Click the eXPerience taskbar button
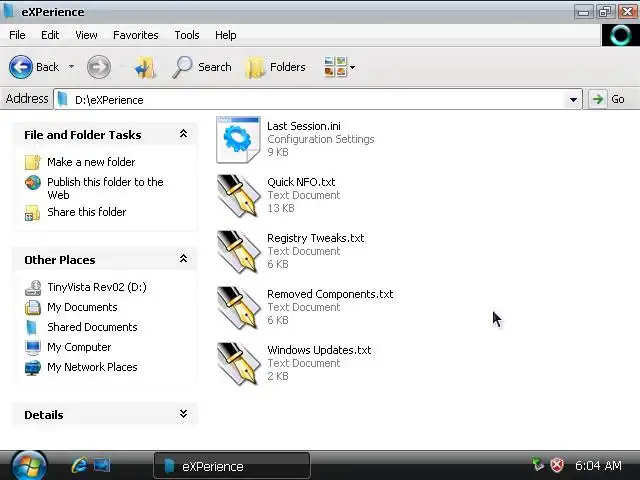This screenshot has height=480, width=640. [x=231, y=466]
